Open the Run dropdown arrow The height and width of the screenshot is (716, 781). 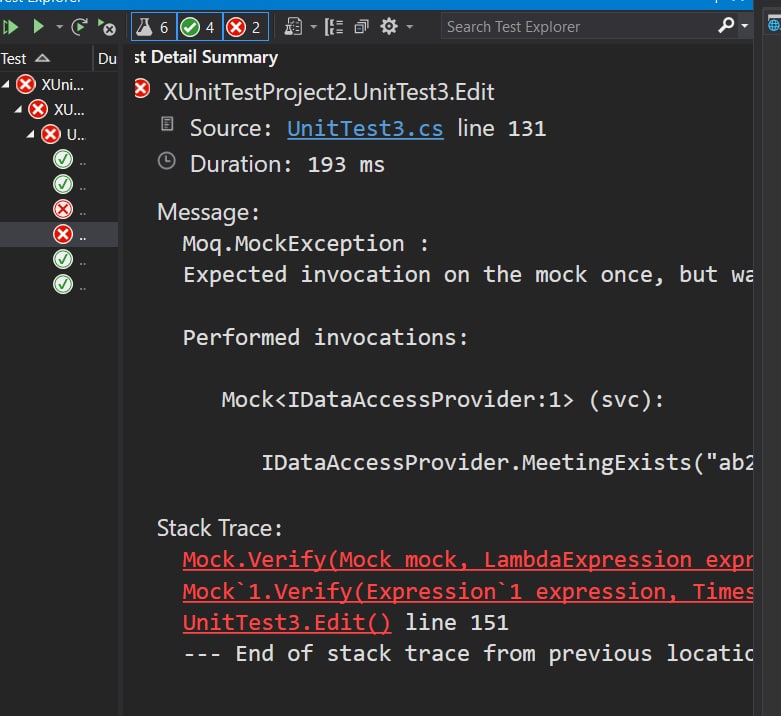tap(59, 26)
